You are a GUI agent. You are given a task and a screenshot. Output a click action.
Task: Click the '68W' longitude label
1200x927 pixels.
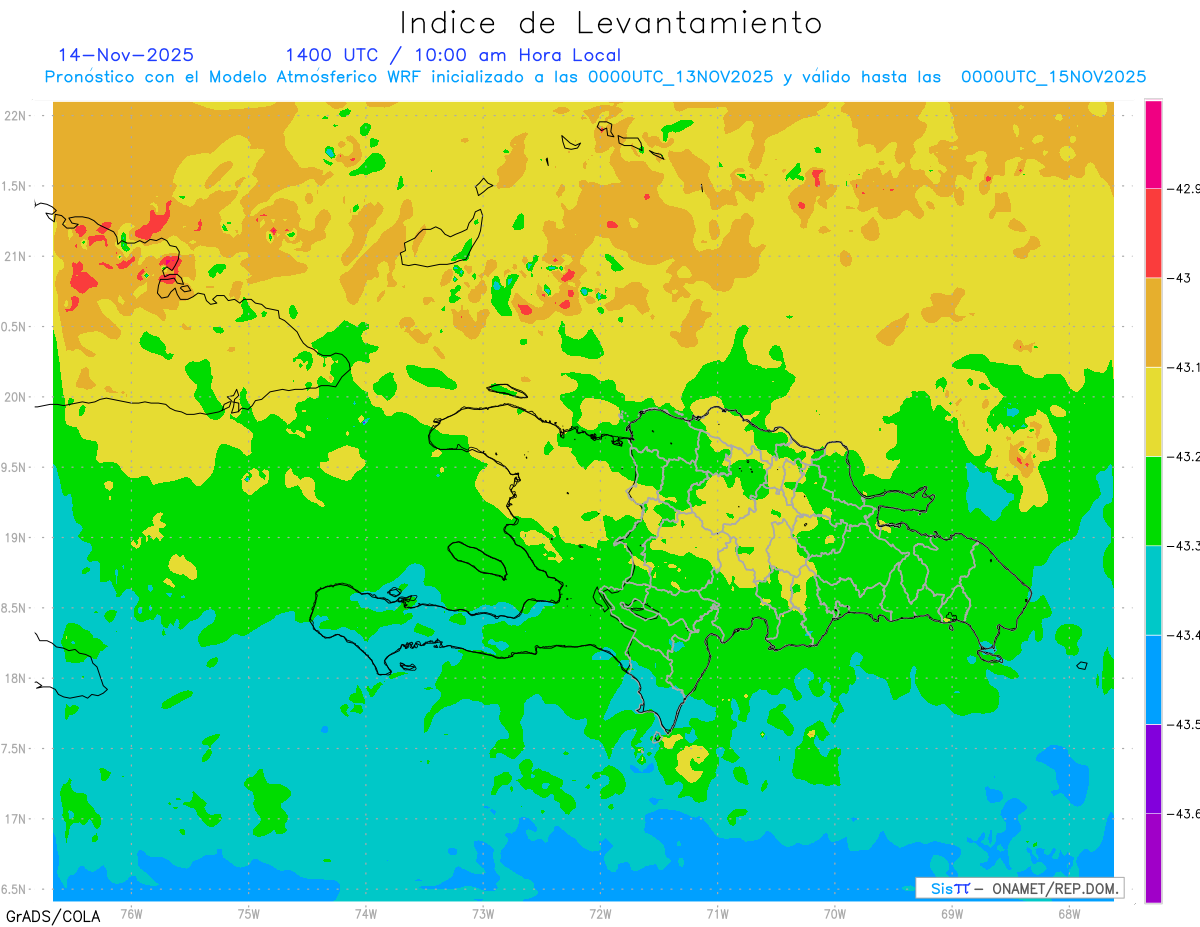pos(1069,913)
